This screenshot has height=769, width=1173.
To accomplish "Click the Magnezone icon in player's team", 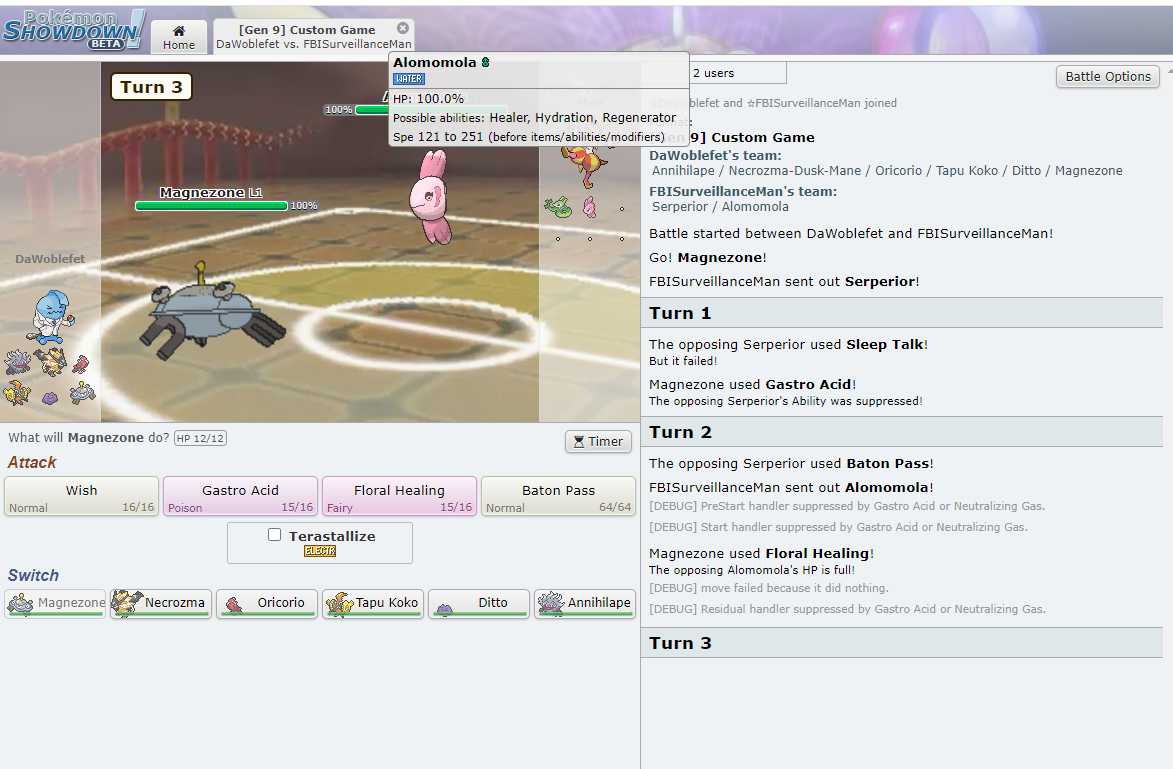I will point(82,393).
